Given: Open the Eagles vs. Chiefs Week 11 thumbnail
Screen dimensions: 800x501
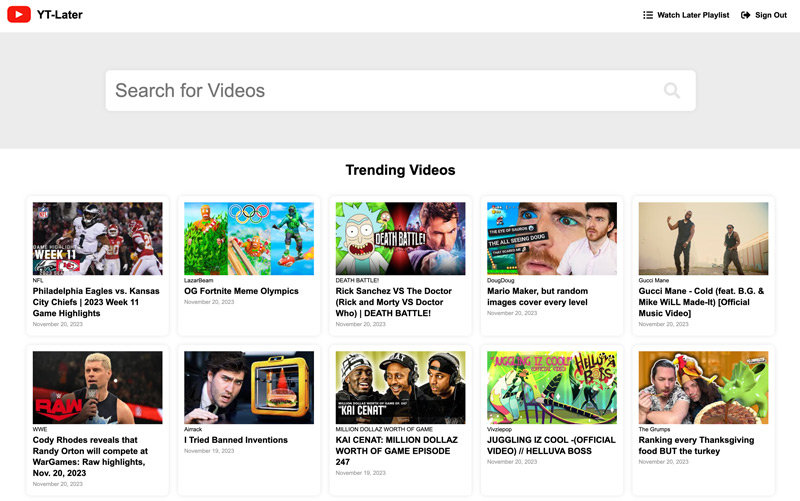Looking at the screenshot, I should (x=97, y=239).
